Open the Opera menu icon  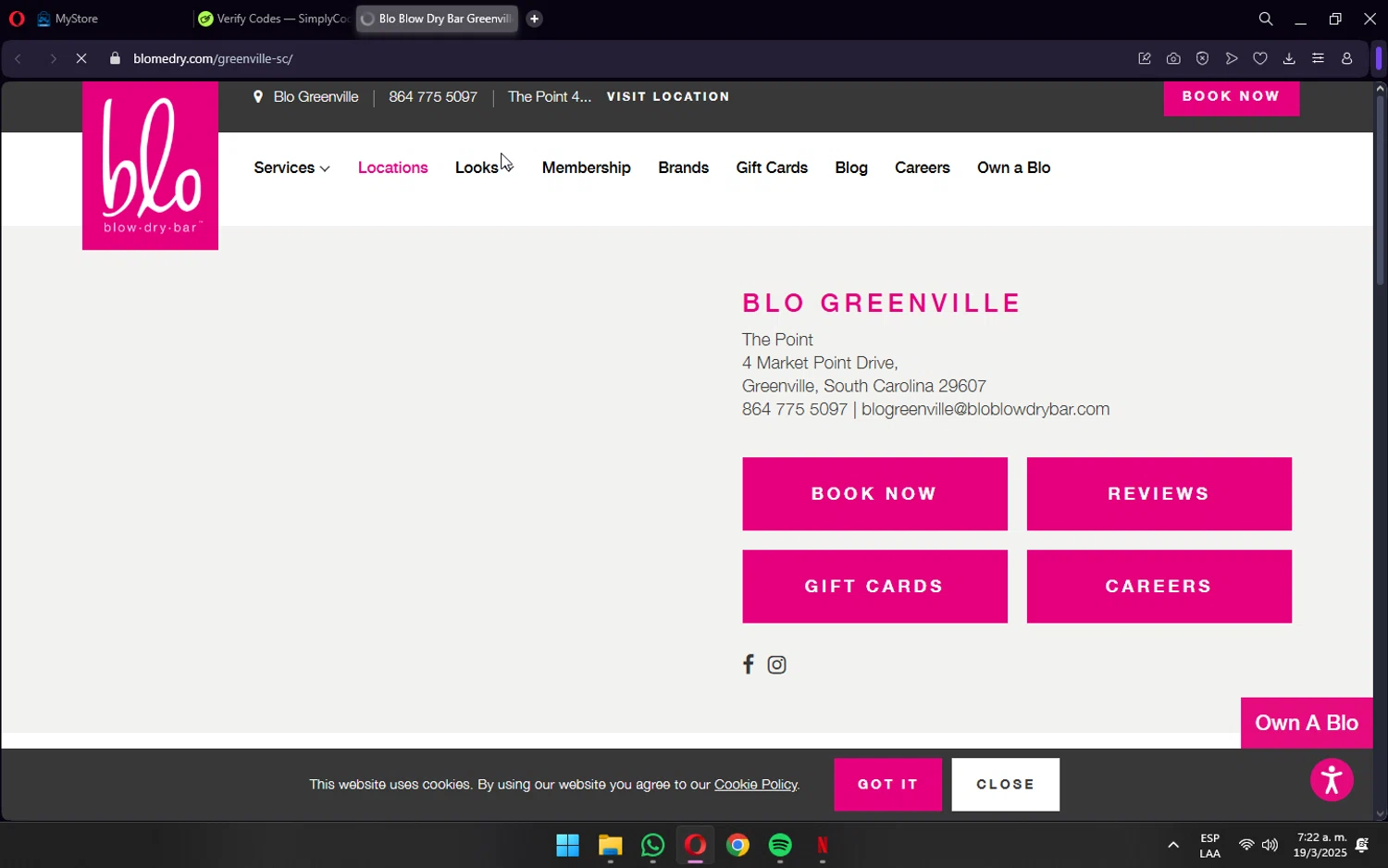pos(17,19)
